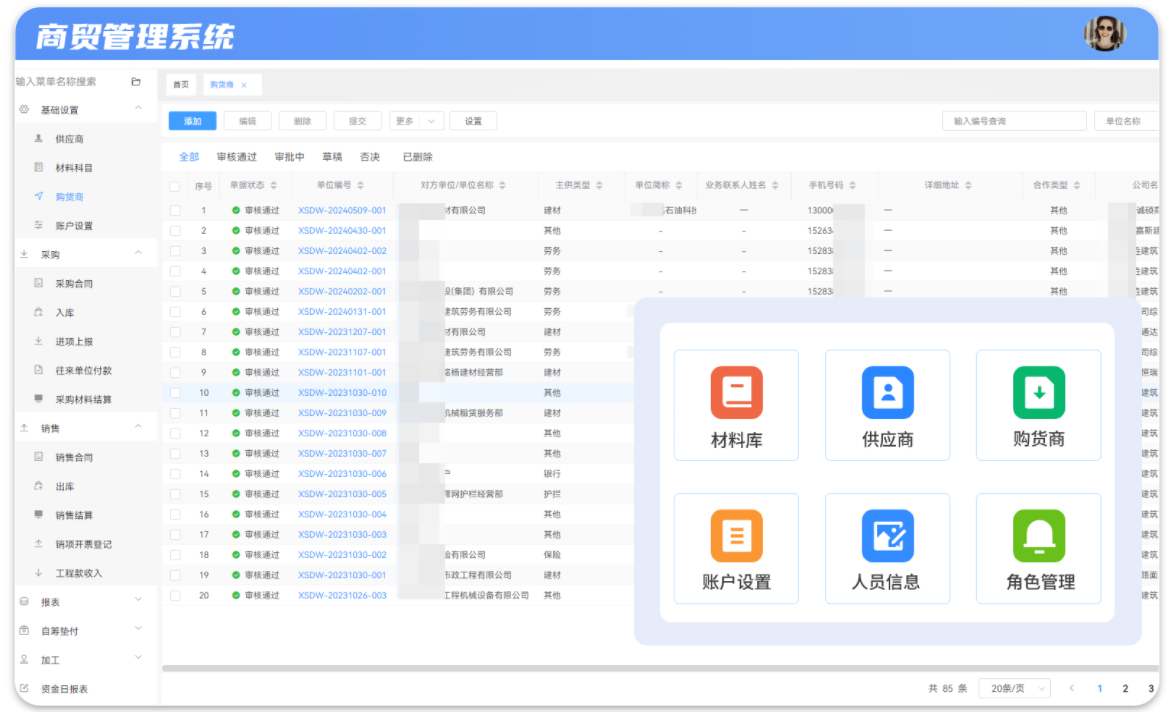Screen dimensions: 1170x712
Task: Toggle the select-all checkbox in table header
Action: [175, 186]
